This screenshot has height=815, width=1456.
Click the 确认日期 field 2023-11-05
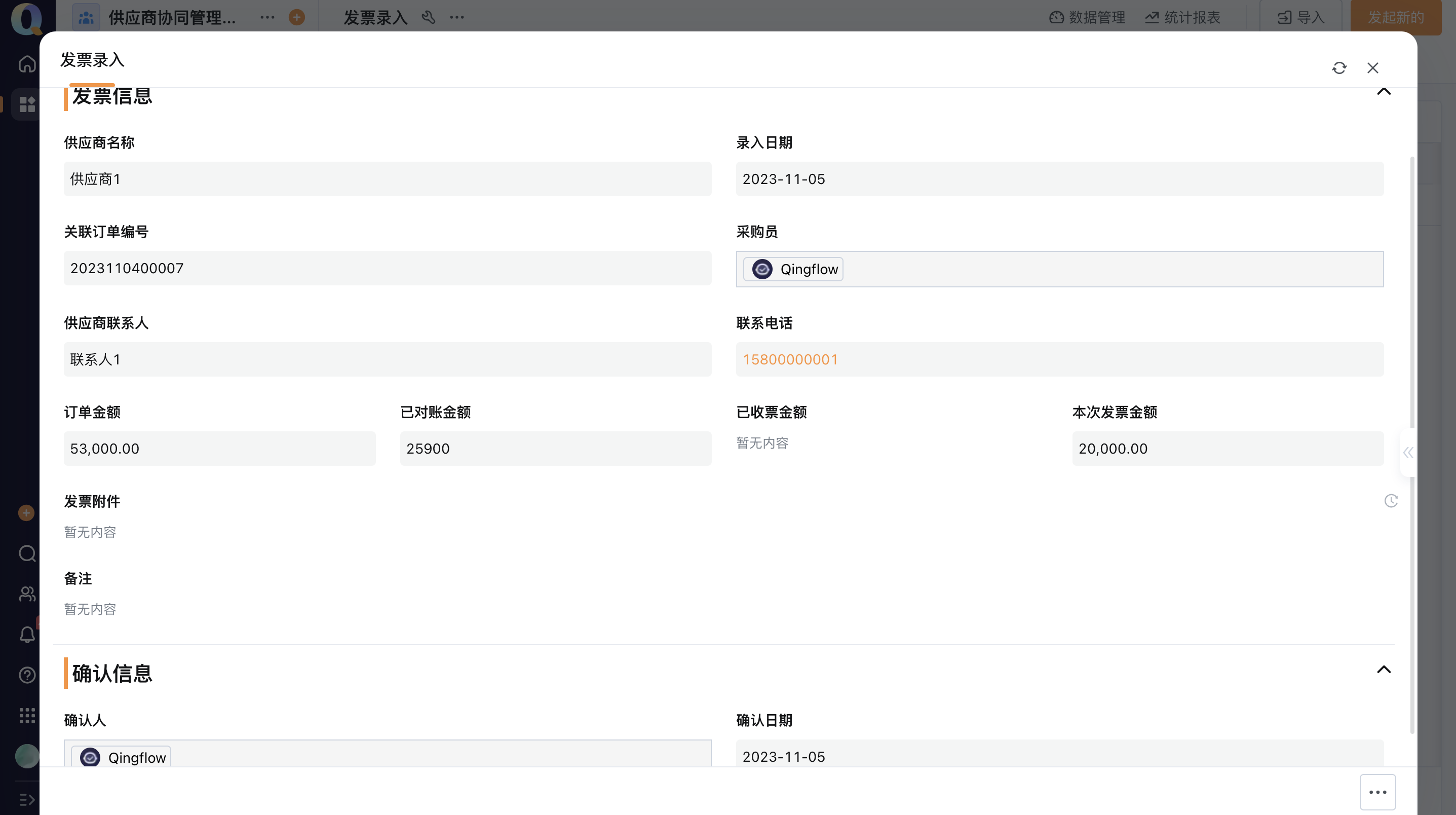coord(1060,754)
